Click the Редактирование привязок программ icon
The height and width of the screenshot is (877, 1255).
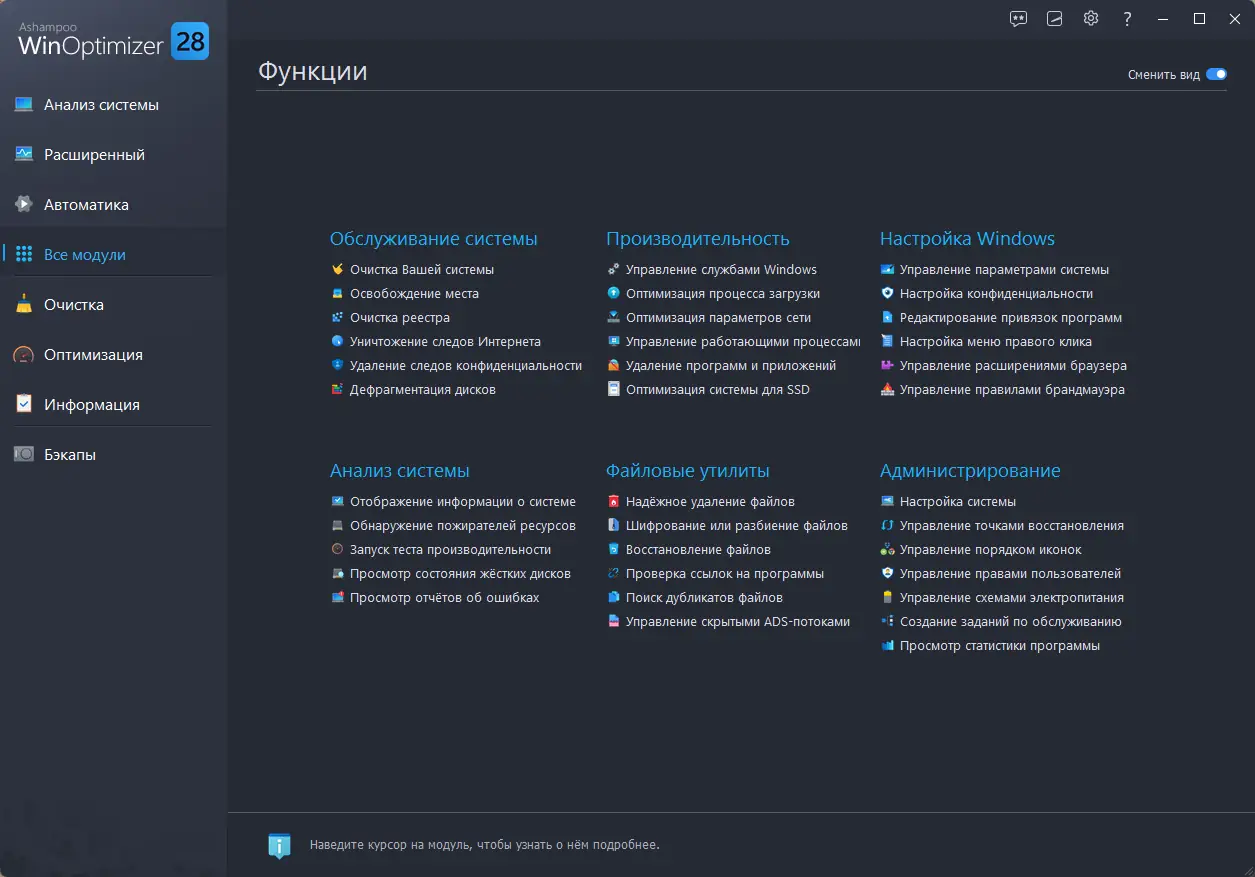pos(887,318)
